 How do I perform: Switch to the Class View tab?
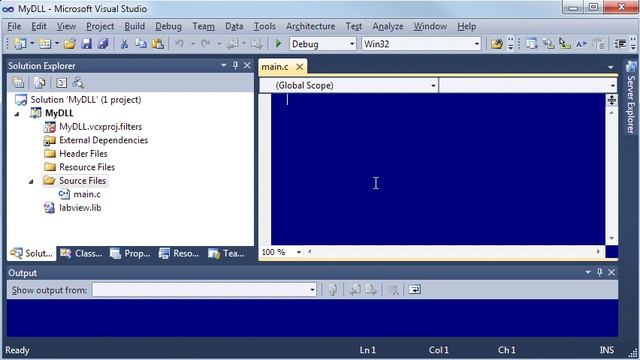pyautogui.click(x=81, y=253)
